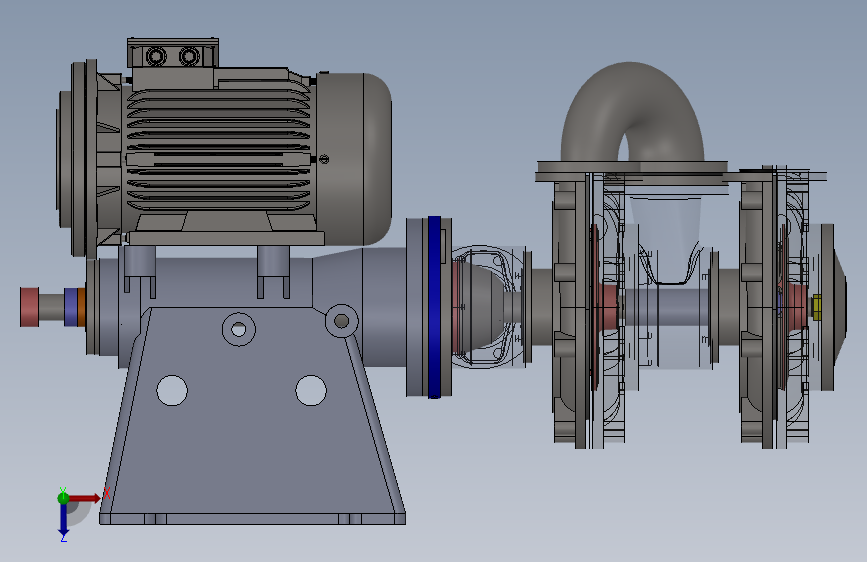Screen dimensions: 867x562
Task: Select the orange ring on left shaft
Action: click(81, 306)
